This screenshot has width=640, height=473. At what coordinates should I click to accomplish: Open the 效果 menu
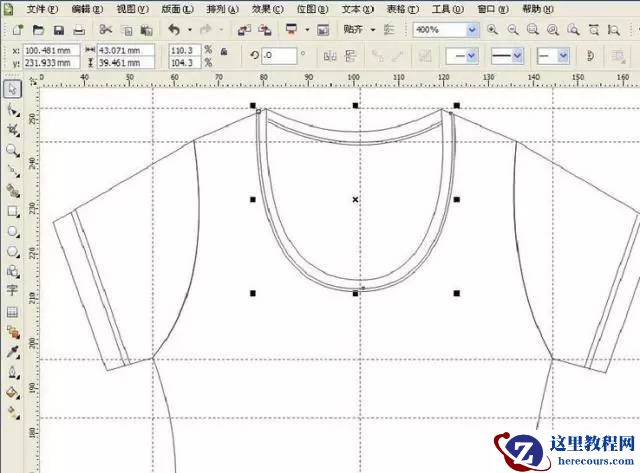pos(261,8)
